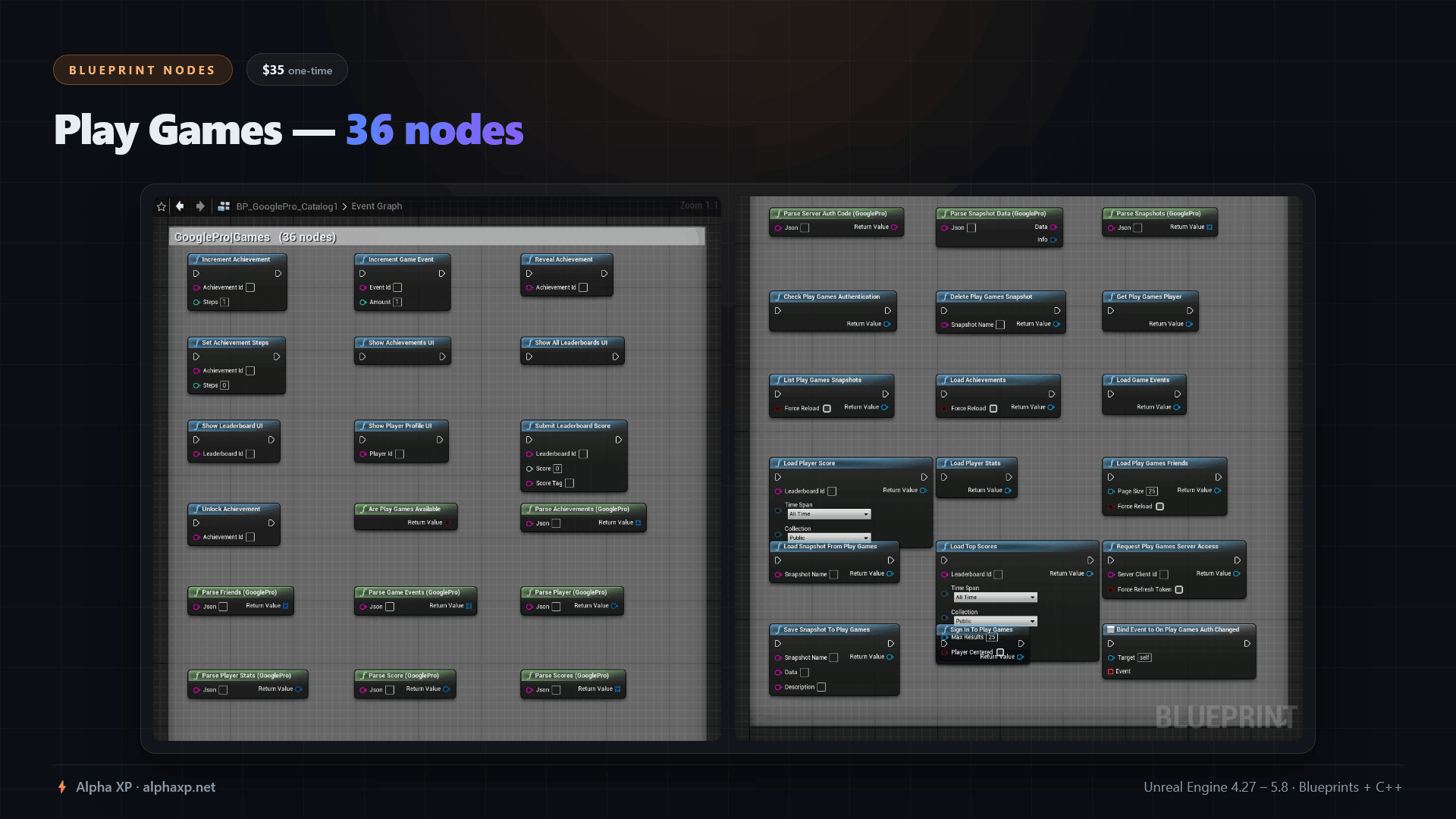This screenshot has height=819, width=1456.
Task: Click Page Size field on Load Play Games Friends
Action: (x=1152, y=491)
